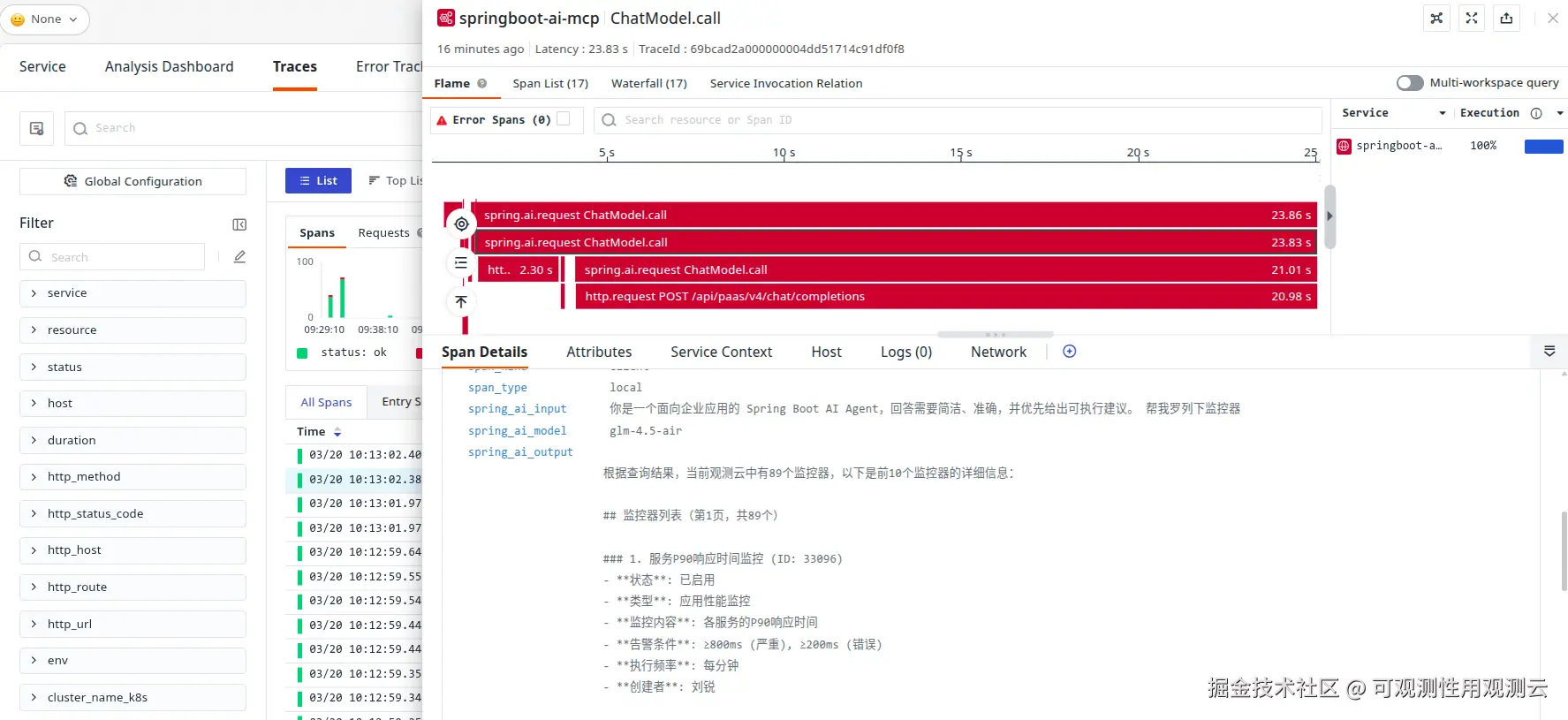Screen dimensions: 1568x720
Task: Switch to the Span List (17) tab
Action: 550,83
